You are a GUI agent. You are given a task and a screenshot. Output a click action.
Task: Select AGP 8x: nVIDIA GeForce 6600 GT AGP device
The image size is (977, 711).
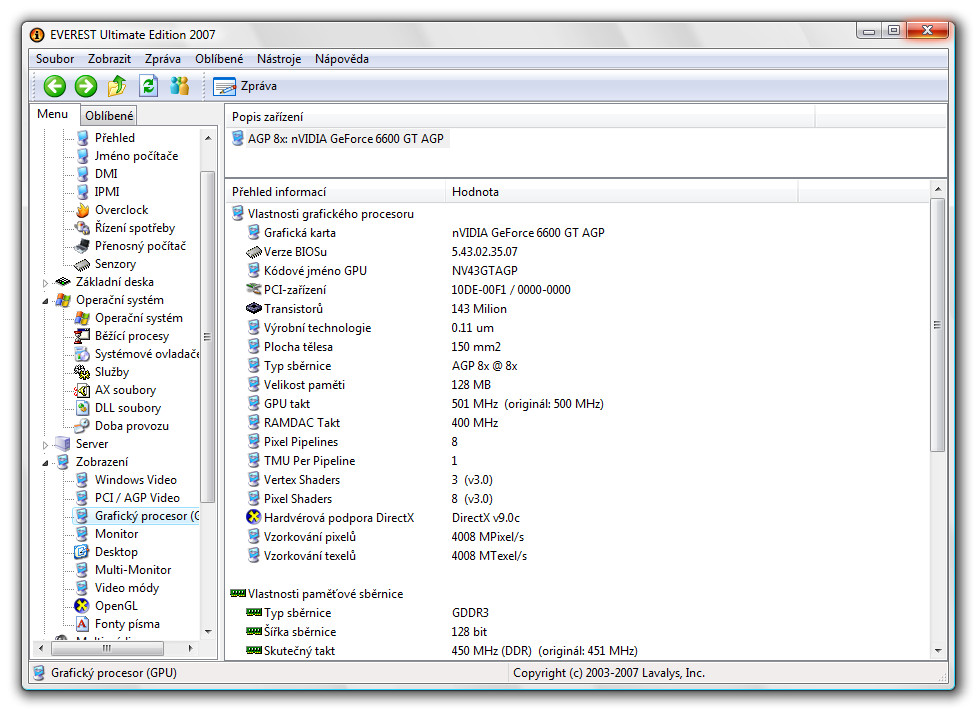[345, 138]
